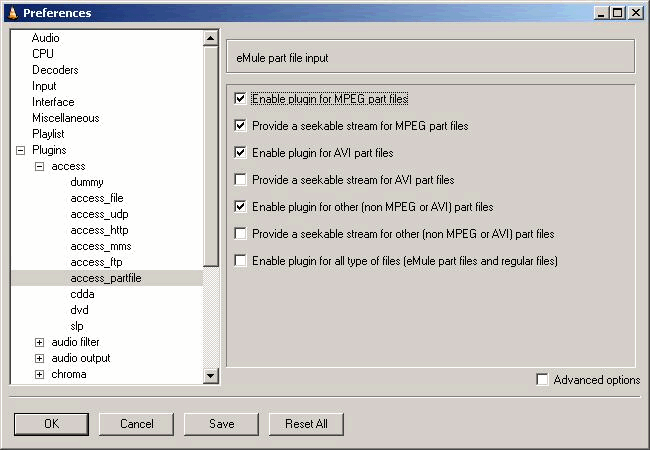Screen dimensions: 650x450
Task: Collapse the Plugins tree node
Action: (x=20, y=150)
